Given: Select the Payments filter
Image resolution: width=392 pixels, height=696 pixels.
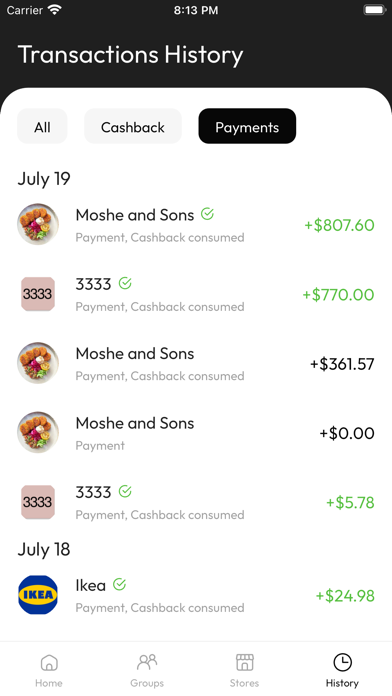Looking at the screenshot, I should tap(247, 127).
